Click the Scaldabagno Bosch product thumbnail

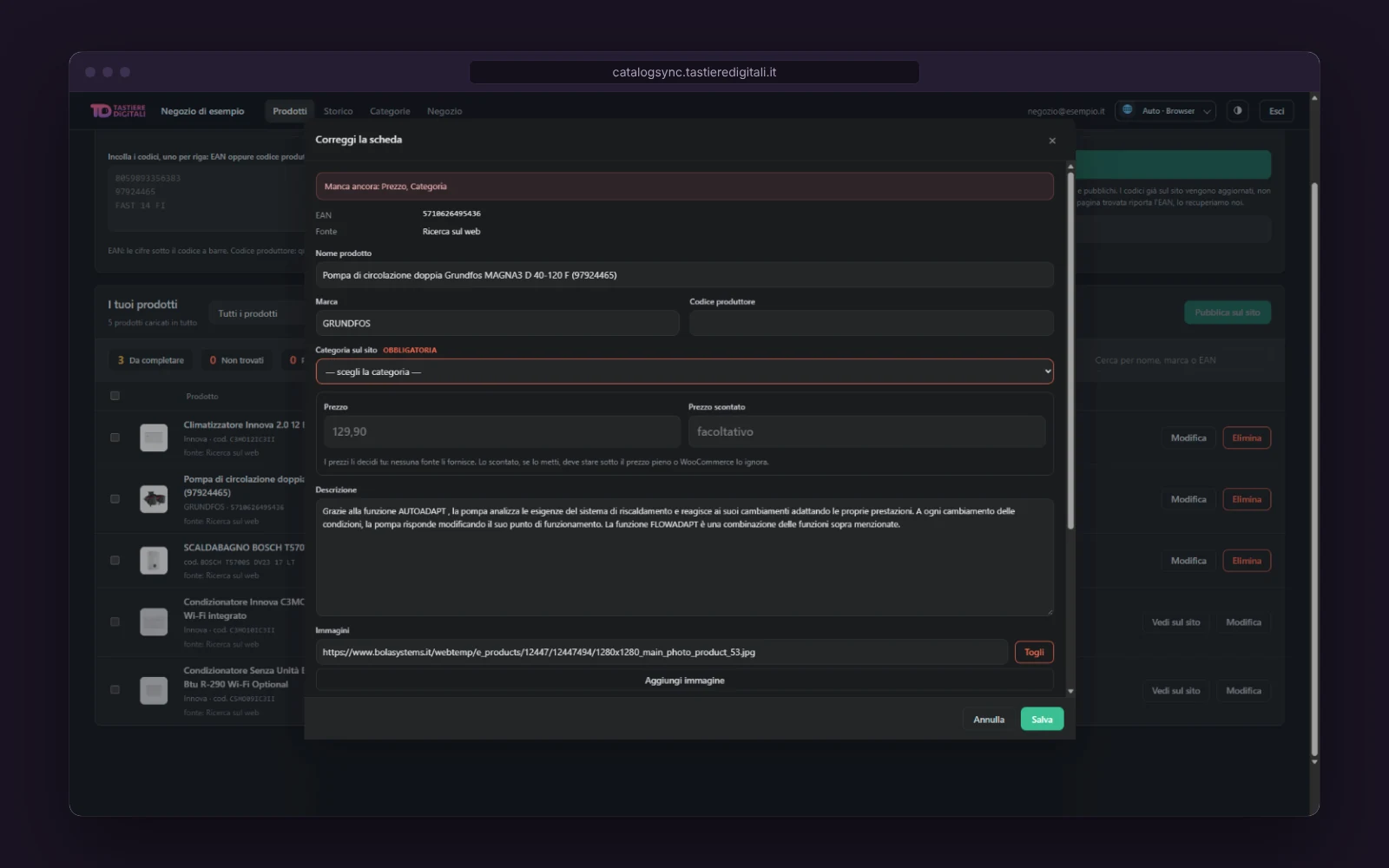click(154, 561)
